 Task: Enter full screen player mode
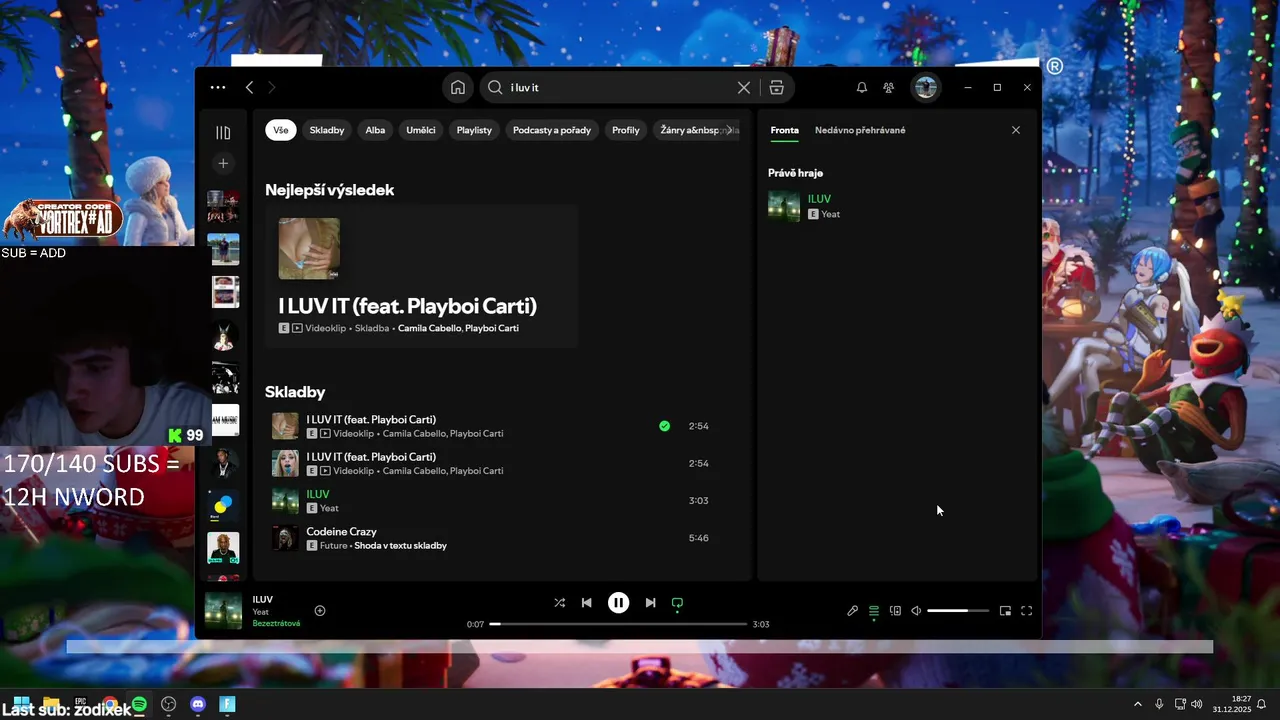1026,611
